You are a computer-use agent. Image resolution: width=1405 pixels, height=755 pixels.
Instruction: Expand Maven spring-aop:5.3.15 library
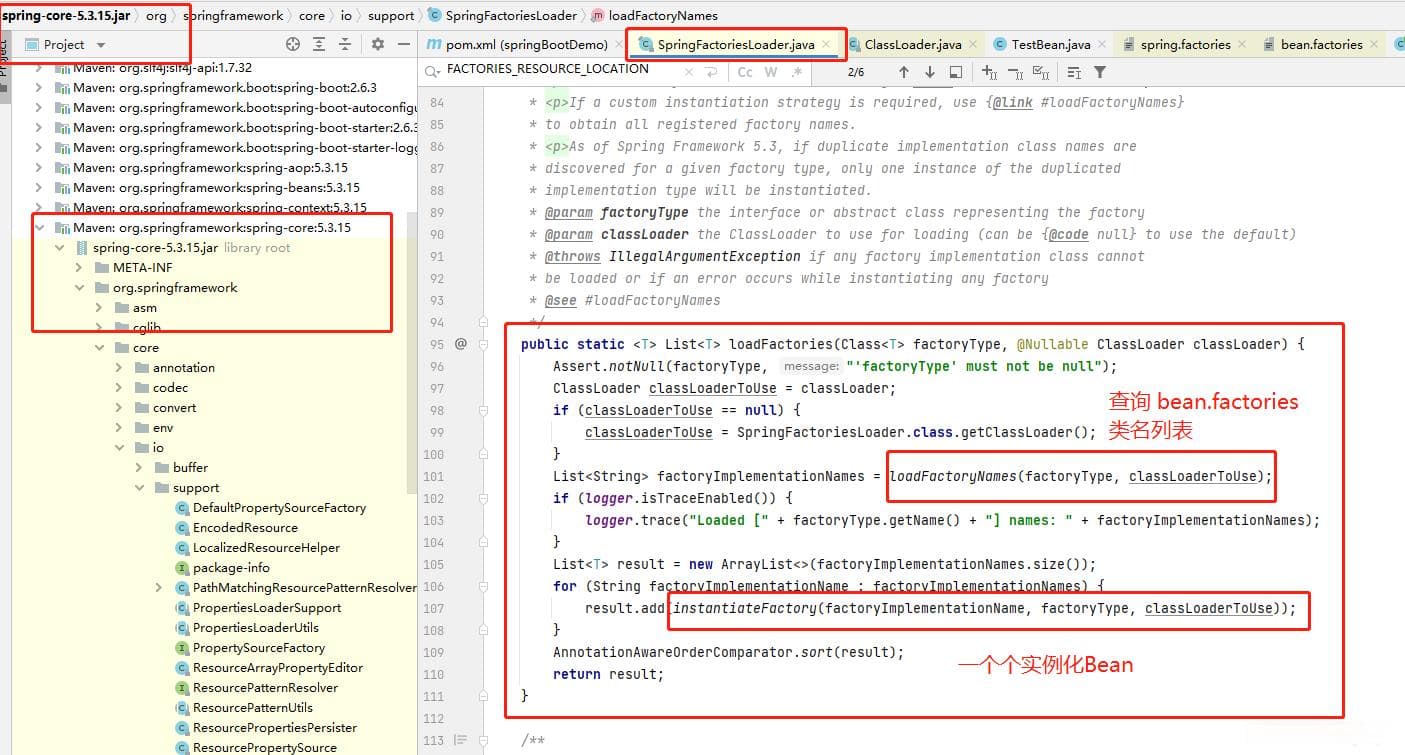pos(39,167)
